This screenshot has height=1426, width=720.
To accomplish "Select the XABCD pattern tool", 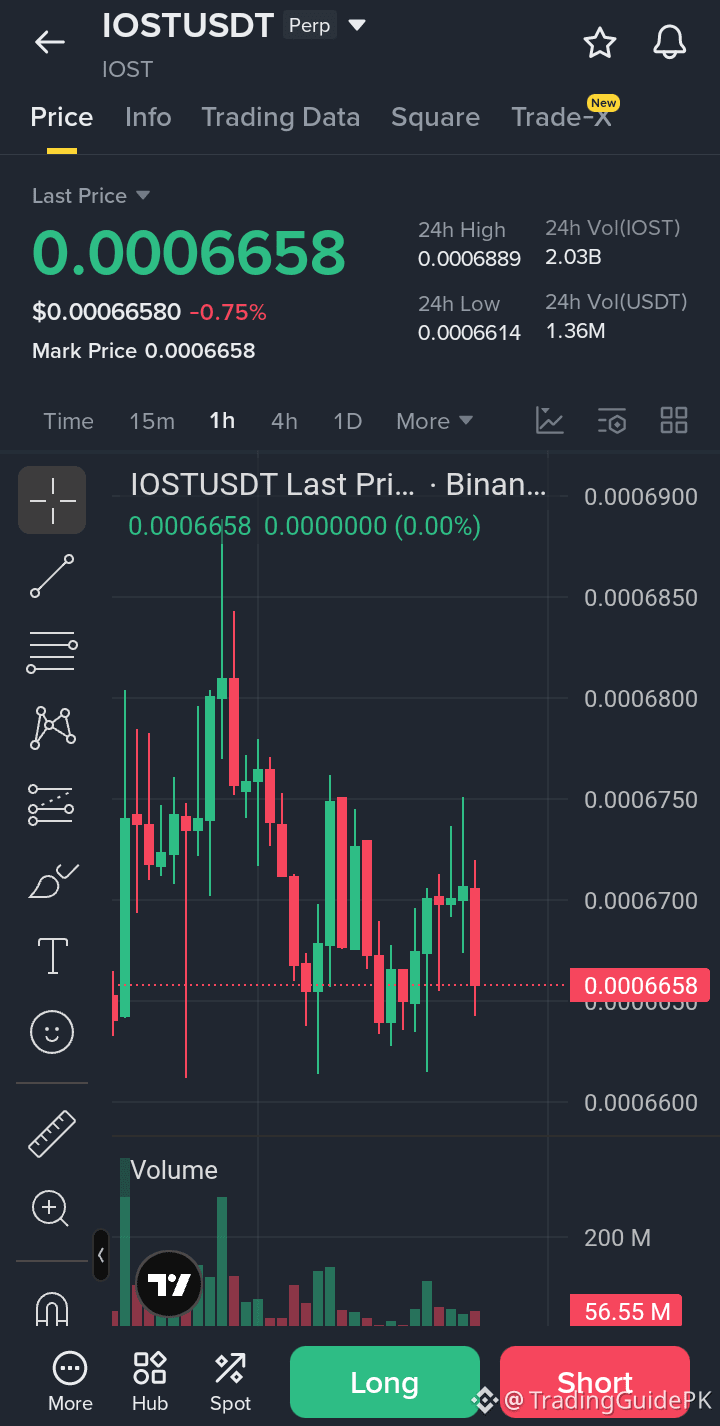I will coord(52,728).
